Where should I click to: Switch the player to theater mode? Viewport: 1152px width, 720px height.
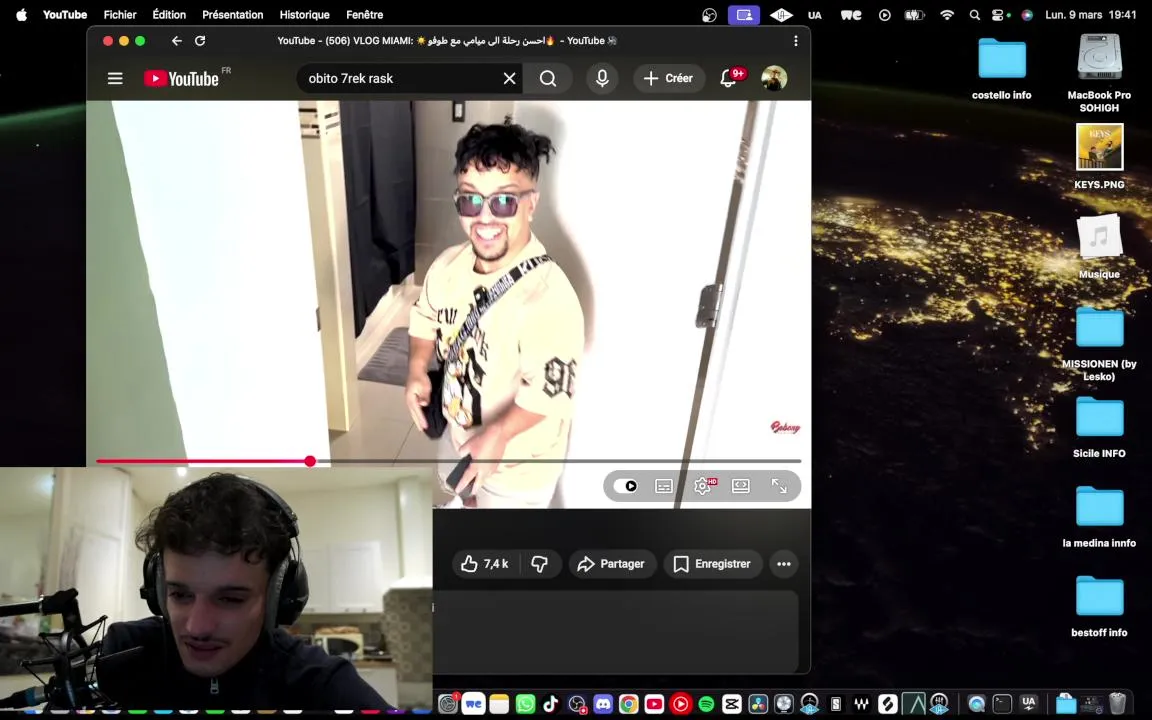click(741, 486)
